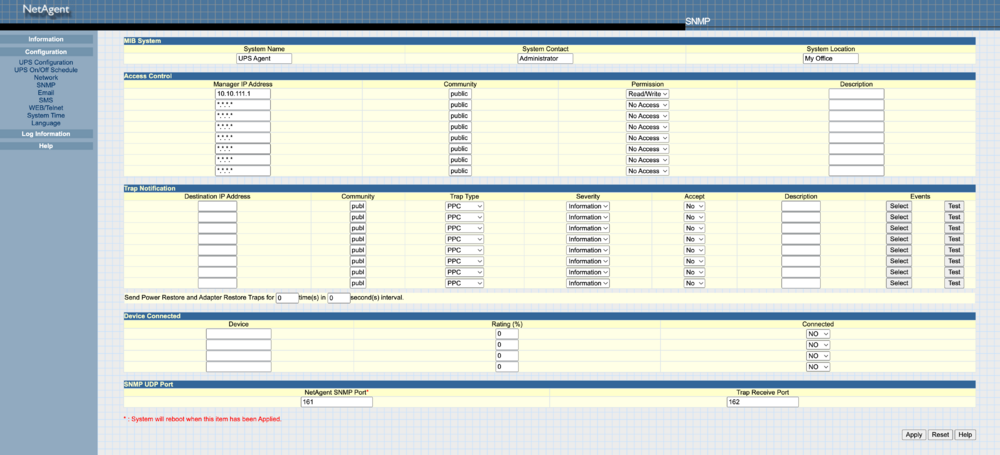Viewport: 1000px width, 455px height.
Task: Click NetAgent SNMP Port field 161
Action: click(336, 402)
